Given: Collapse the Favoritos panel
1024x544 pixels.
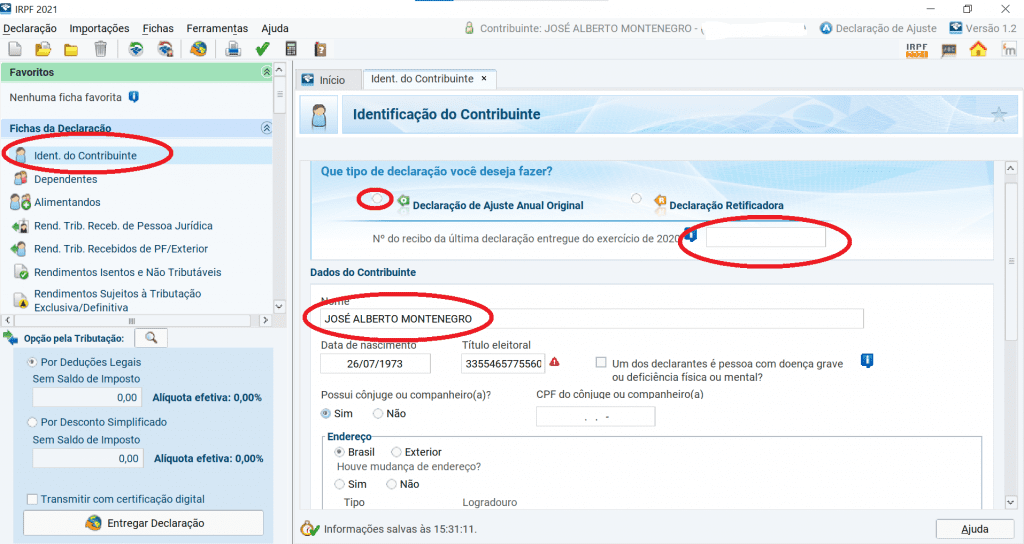Looking at the screenshot, I should click(266, 72).
